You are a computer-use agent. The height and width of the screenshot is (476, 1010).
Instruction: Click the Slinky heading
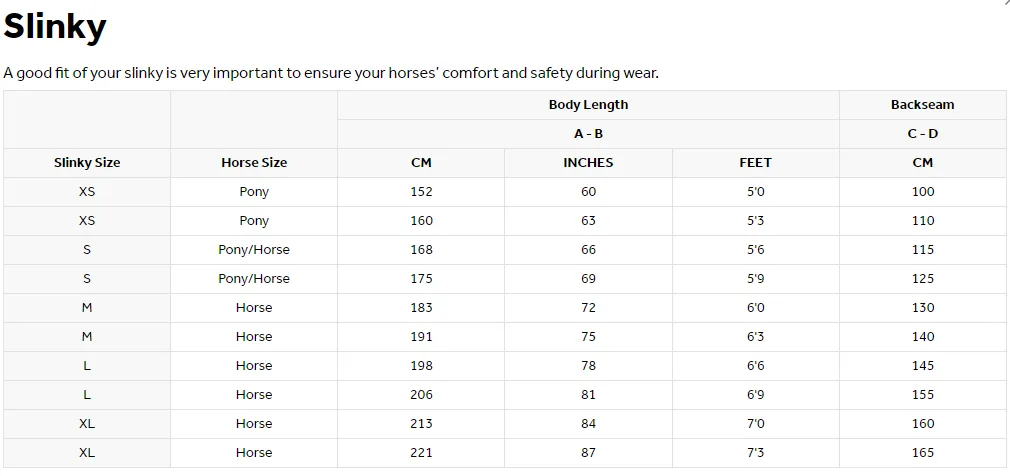click(x=55, y=27)
